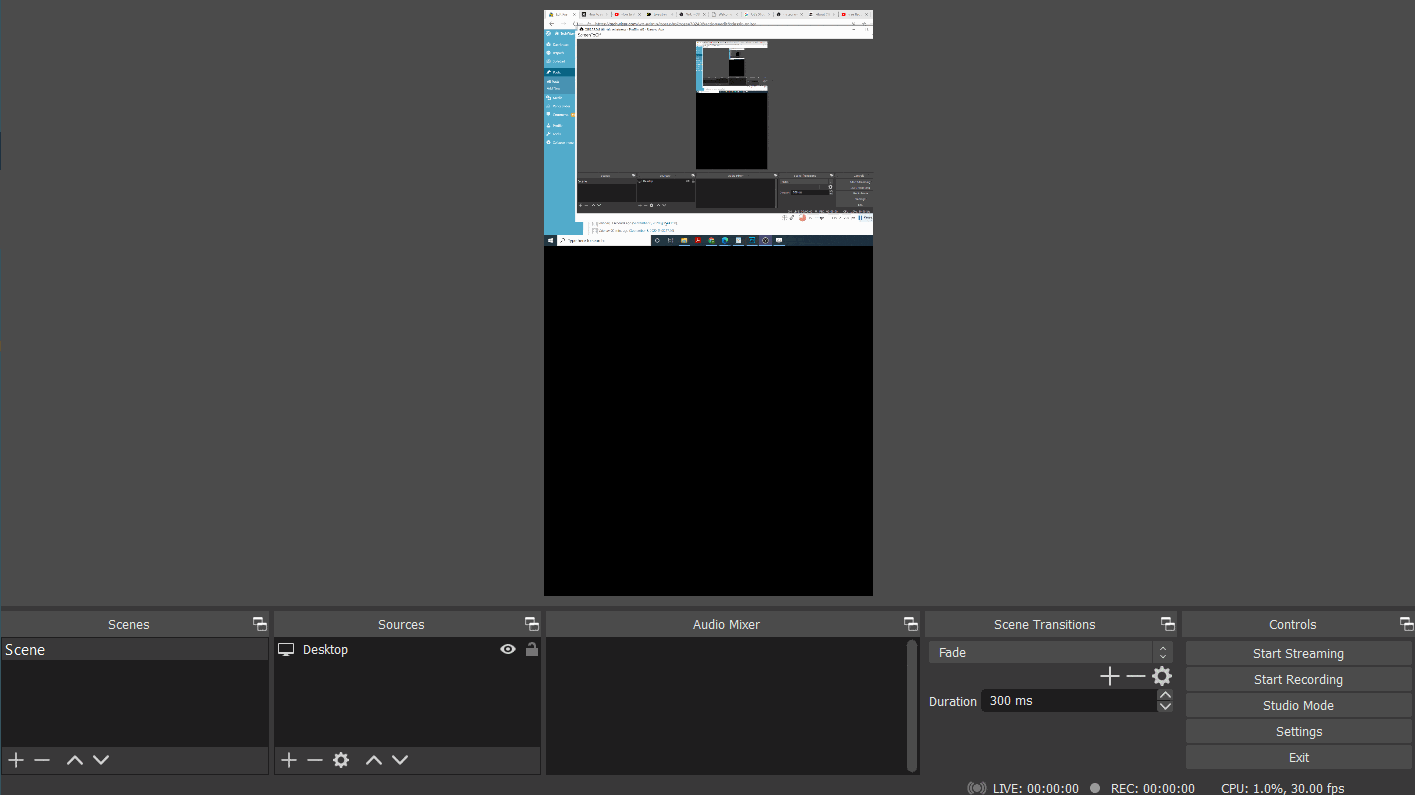Click the Controls panel title
The width and height of the screenshot is (1415, 795).
click(1293, 624)
